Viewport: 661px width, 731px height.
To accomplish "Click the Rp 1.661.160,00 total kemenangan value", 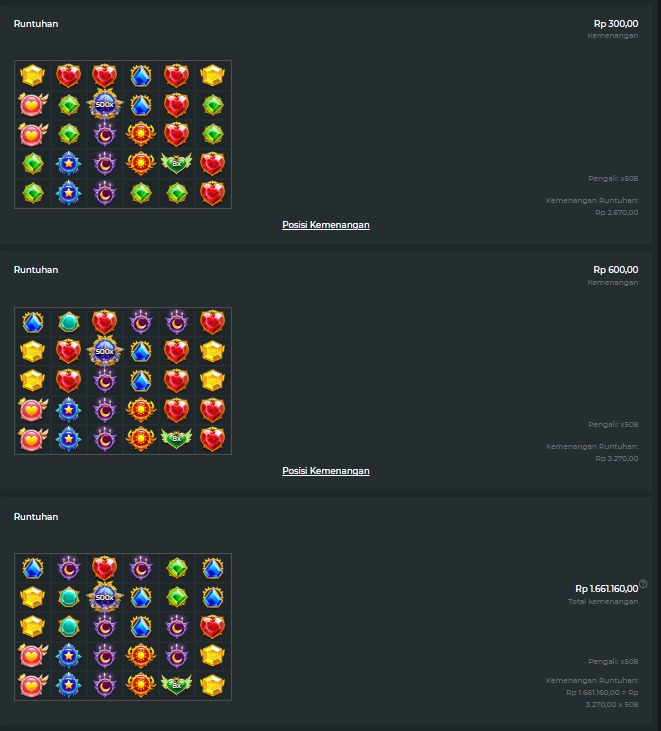I will [x=606, y=589].
